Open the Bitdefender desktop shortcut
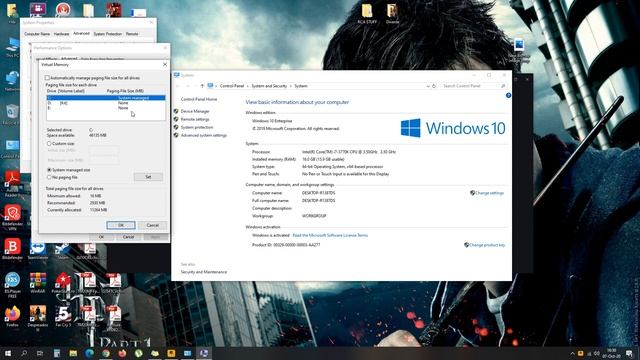Screen dimensions: 640x360 click(x=12, y=249)
